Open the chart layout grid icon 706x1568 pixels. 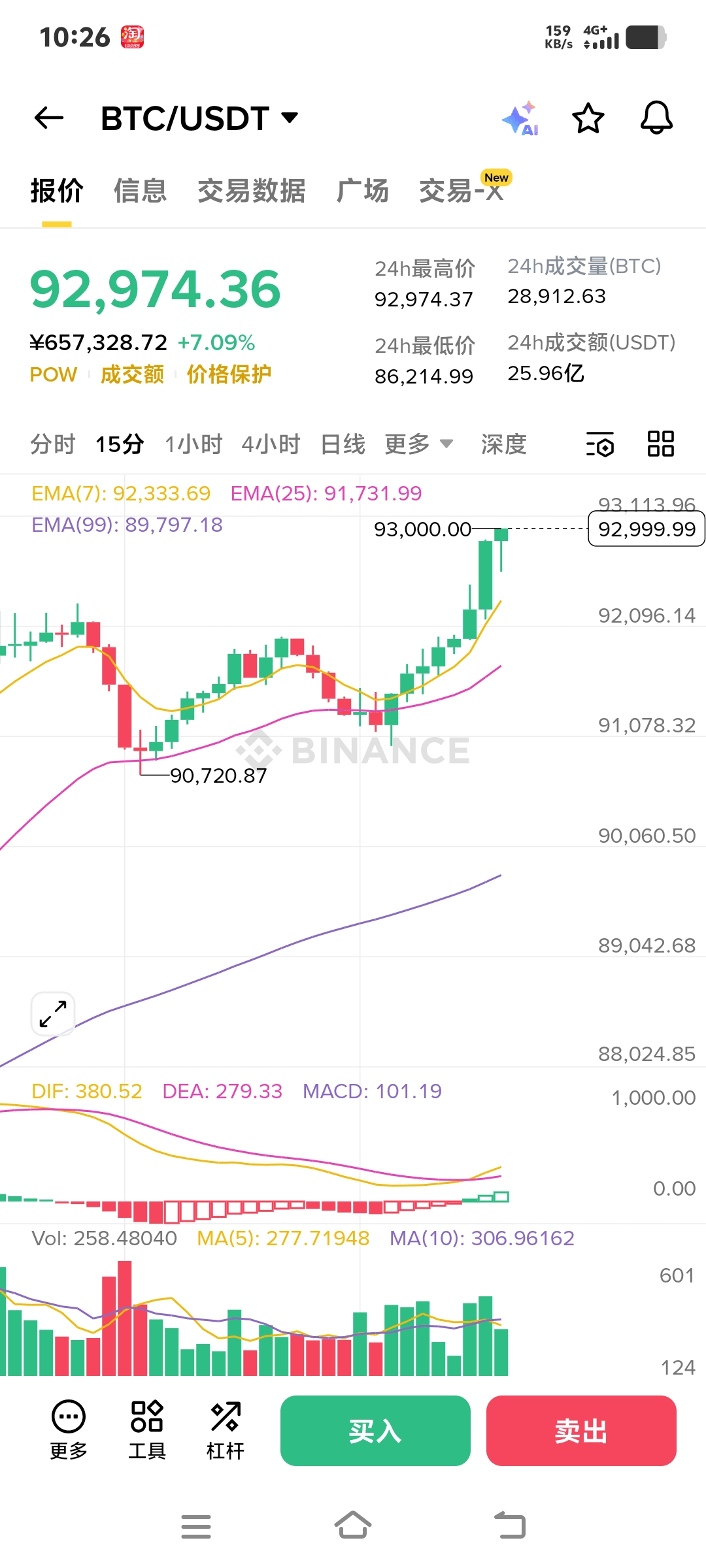point(660,444)
